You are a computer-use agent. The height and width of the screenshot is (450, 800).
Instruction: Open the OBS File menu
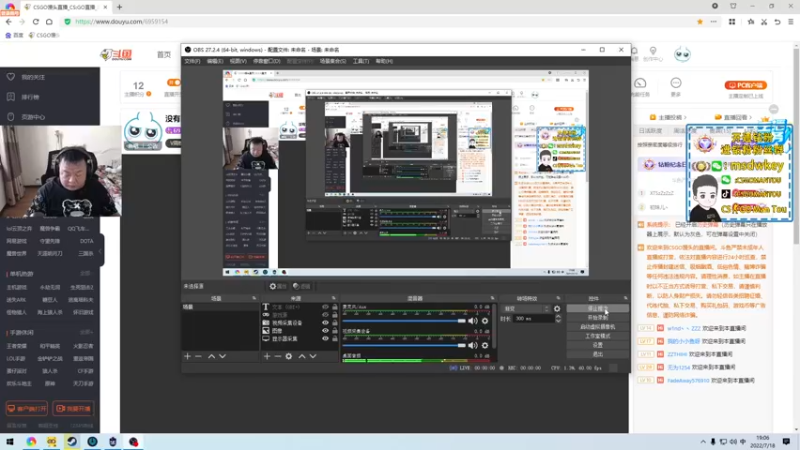(192, 61)
